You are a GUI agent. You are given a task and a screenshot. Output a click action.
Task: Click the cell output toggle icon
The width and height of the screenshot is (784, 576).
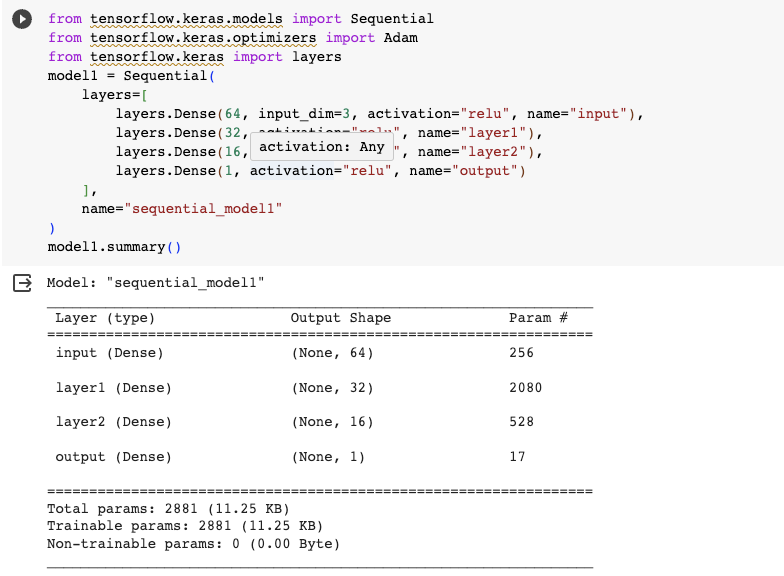[22, 283]
